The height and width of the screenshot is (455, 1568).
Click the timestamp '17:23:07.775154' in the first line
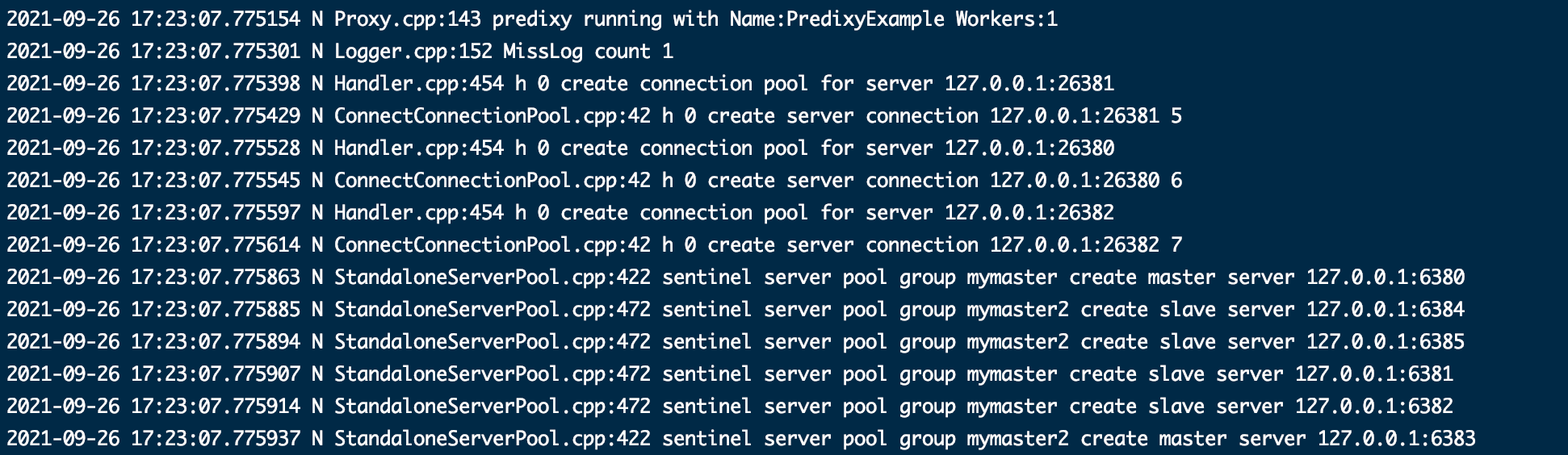pyautogui.click(x=216, y=19)
